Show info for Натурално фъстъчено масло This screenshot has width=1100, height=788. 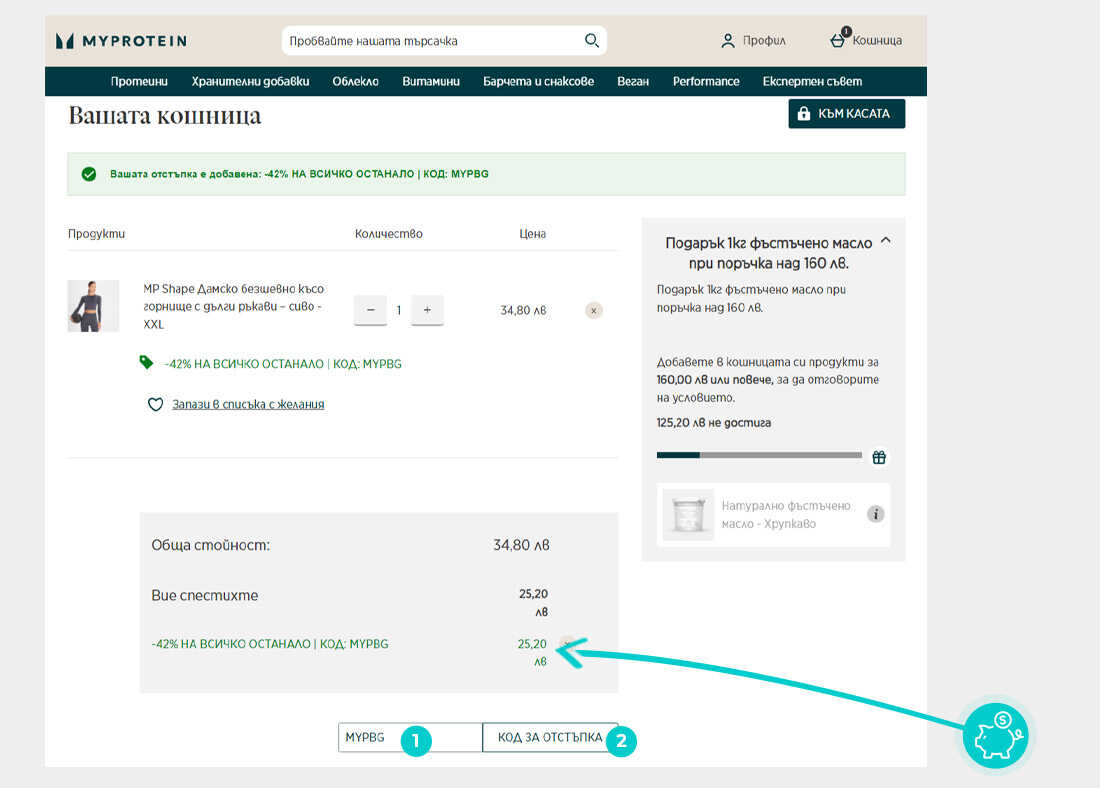pos(875,514)
